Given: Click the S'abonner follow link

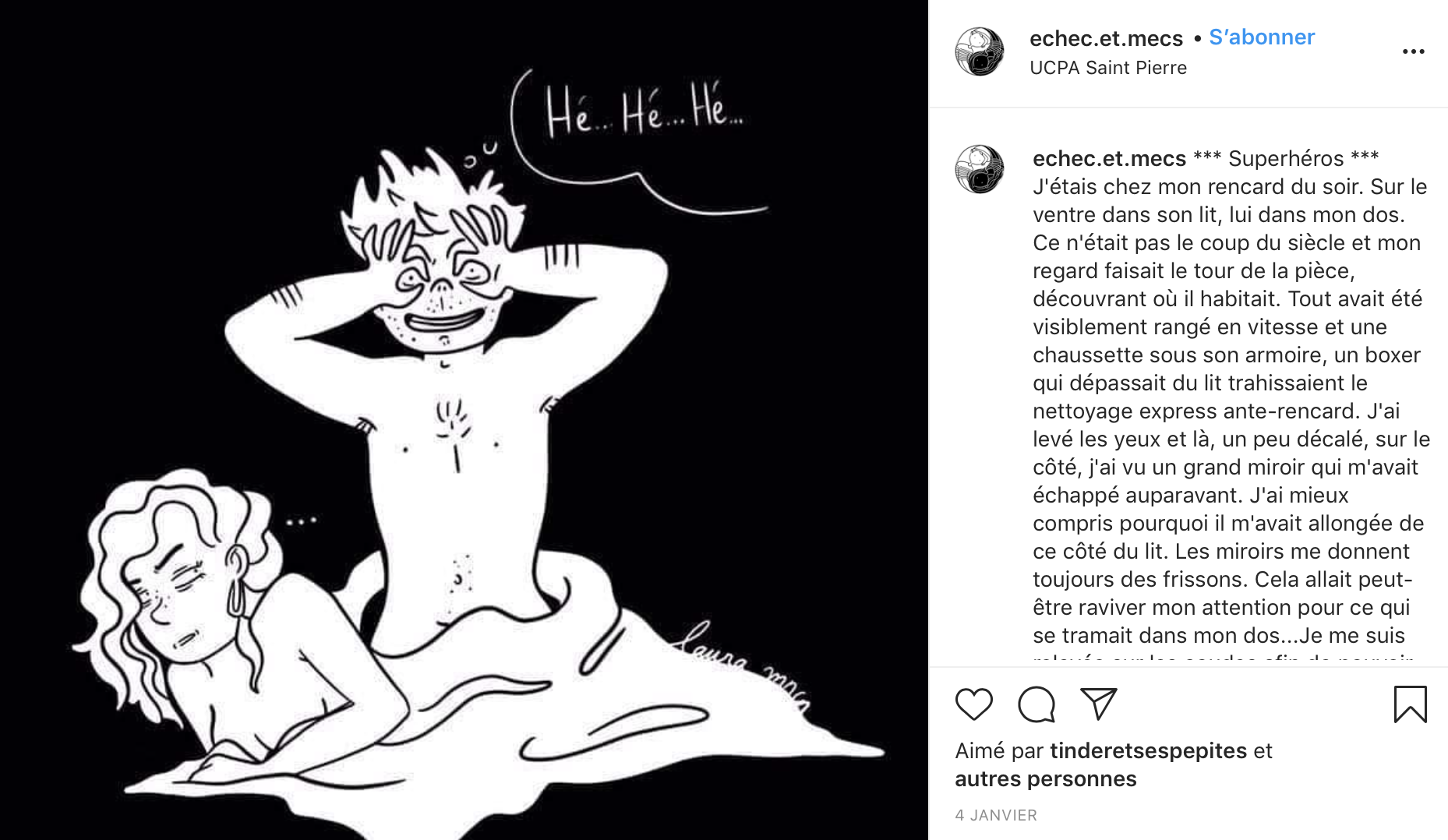Looking at the screenshot, I should tap(1262, 37).
